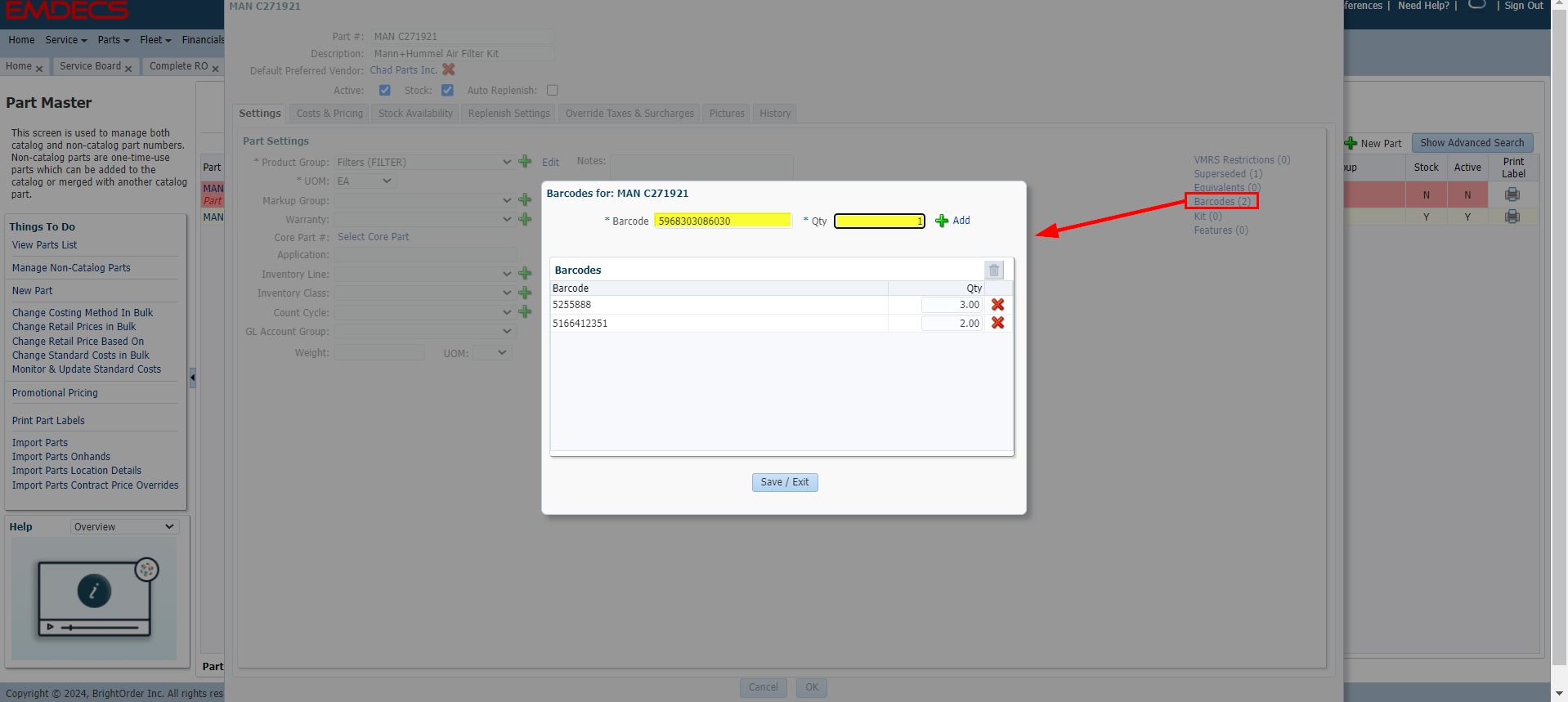
Task: Remove preferred vendor Chad Parts Inc.
Action: coord(449,69)
